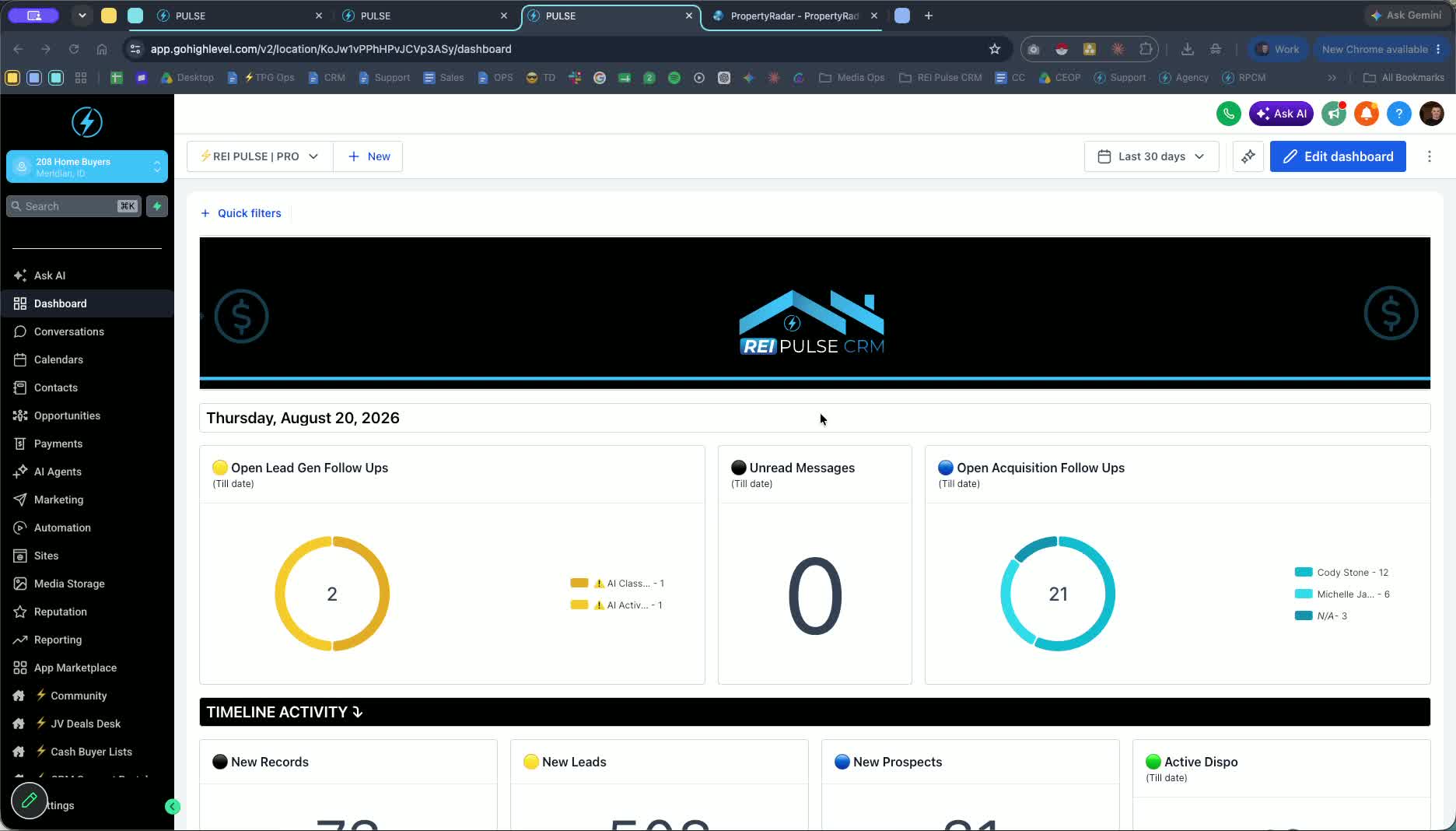Open the browser downloads icon

(1188, 49)
